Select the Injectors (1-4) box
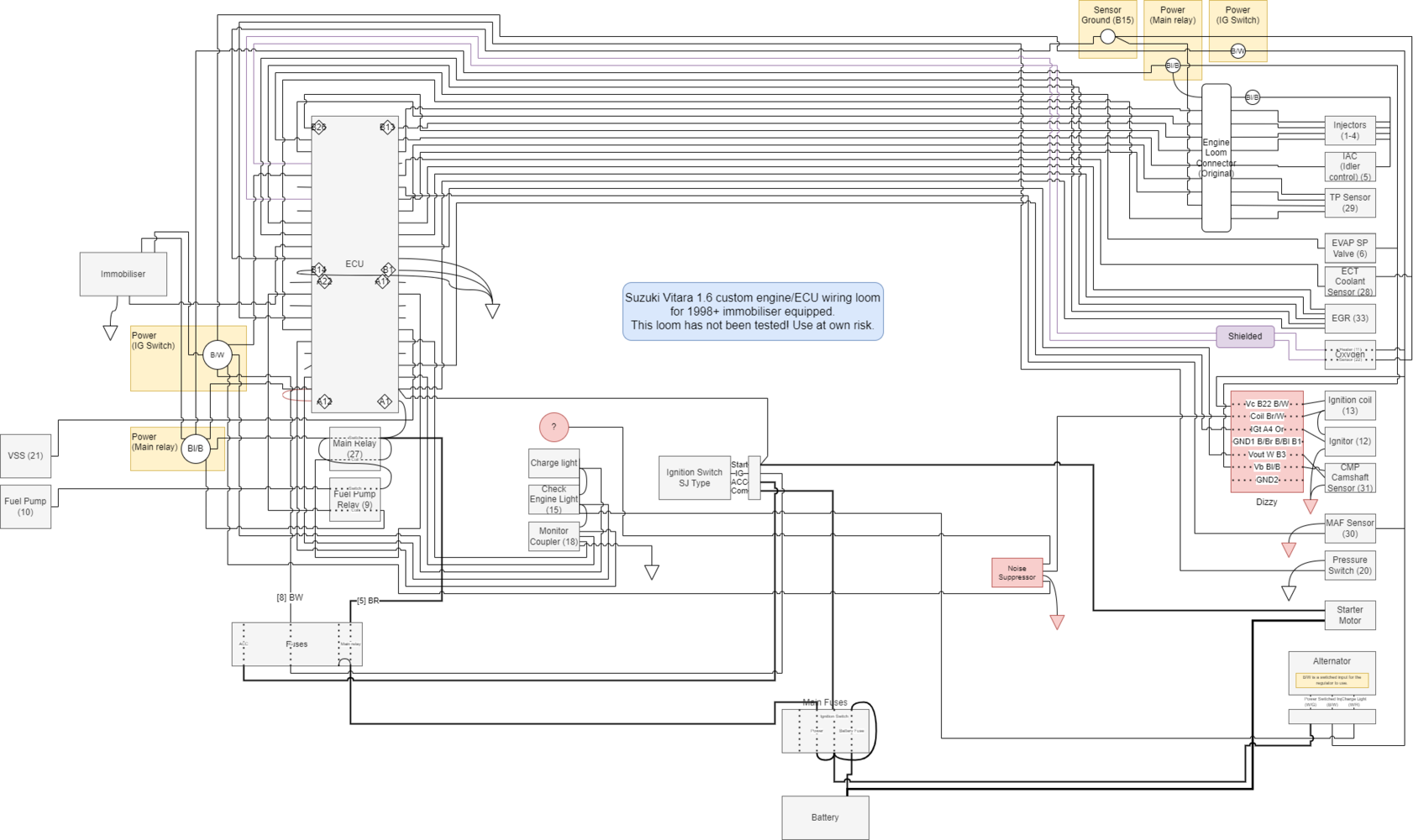Image resolution: width=1413 pixels, height=840 pixels. (1350, 130)
